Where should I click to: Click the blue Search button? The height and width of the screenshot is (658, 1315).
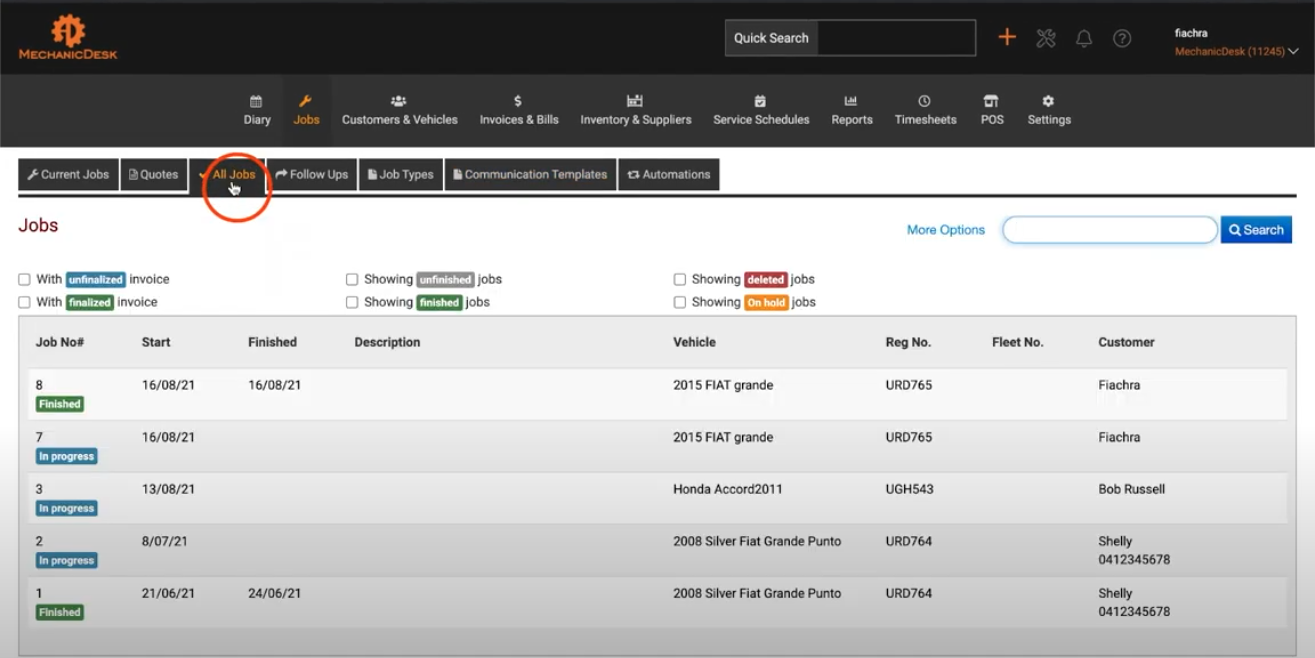pyautogui.click(x=1256, y=230)
